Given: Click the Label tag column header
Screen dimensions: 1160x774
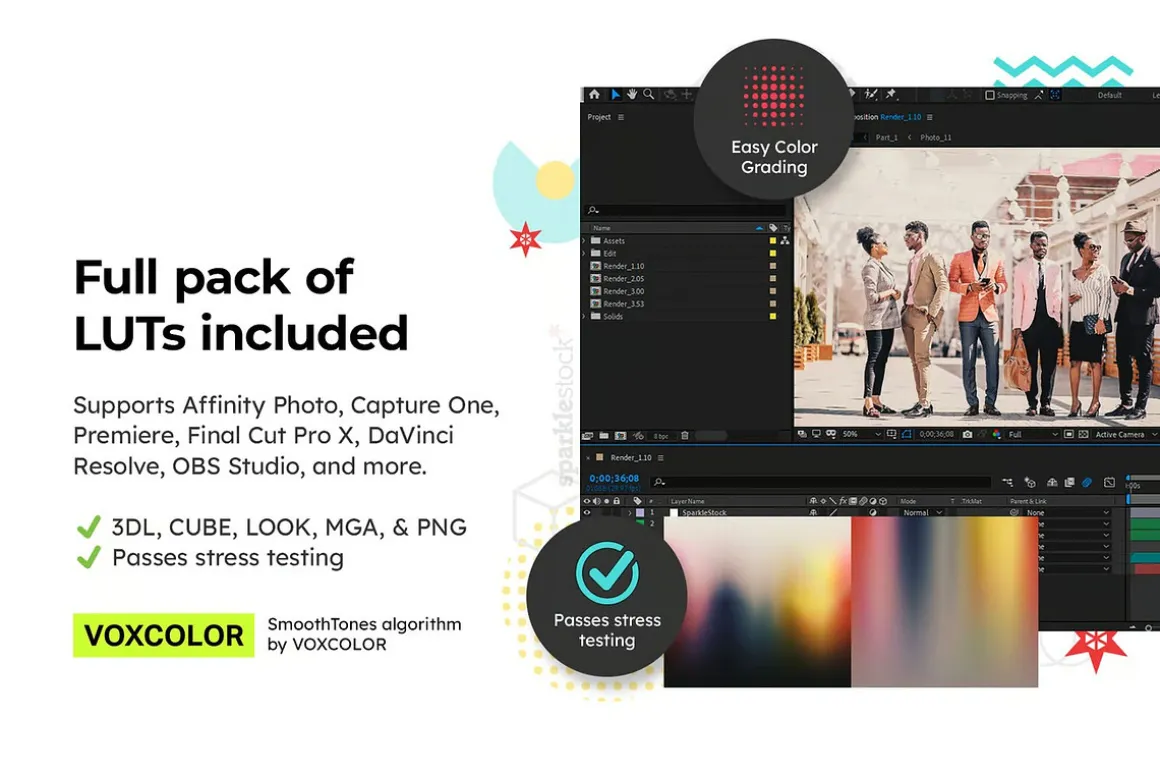Looking at the screenshot, I should (x=773, y=228).
